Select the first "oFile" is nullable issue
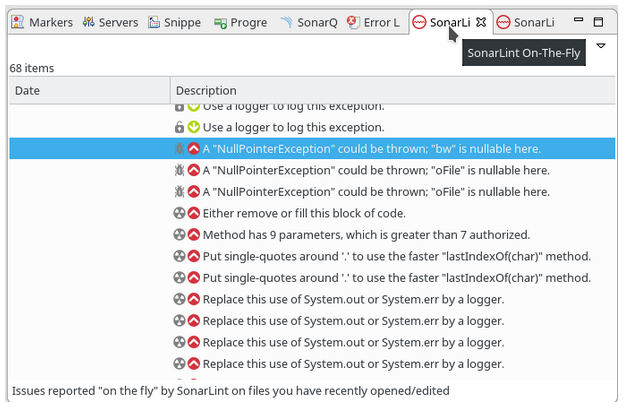The height and width of the screenshot is (410, 625). (x=312, y=171)
